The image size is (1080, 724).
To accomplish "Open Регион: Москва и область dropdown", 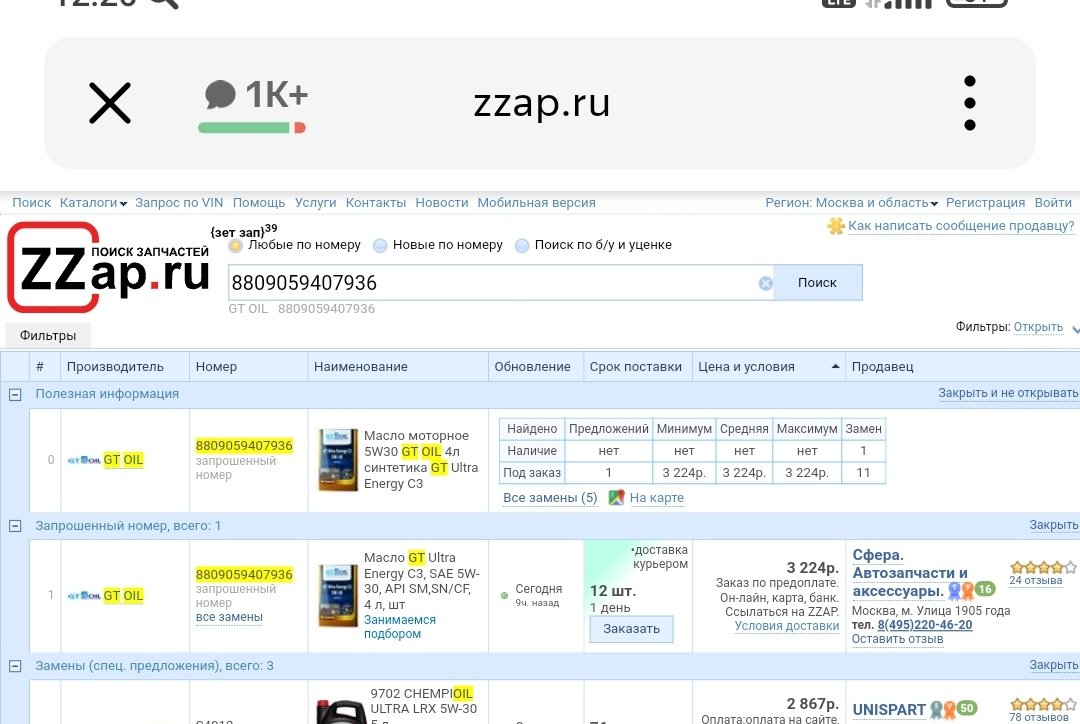I will point(851,203).
